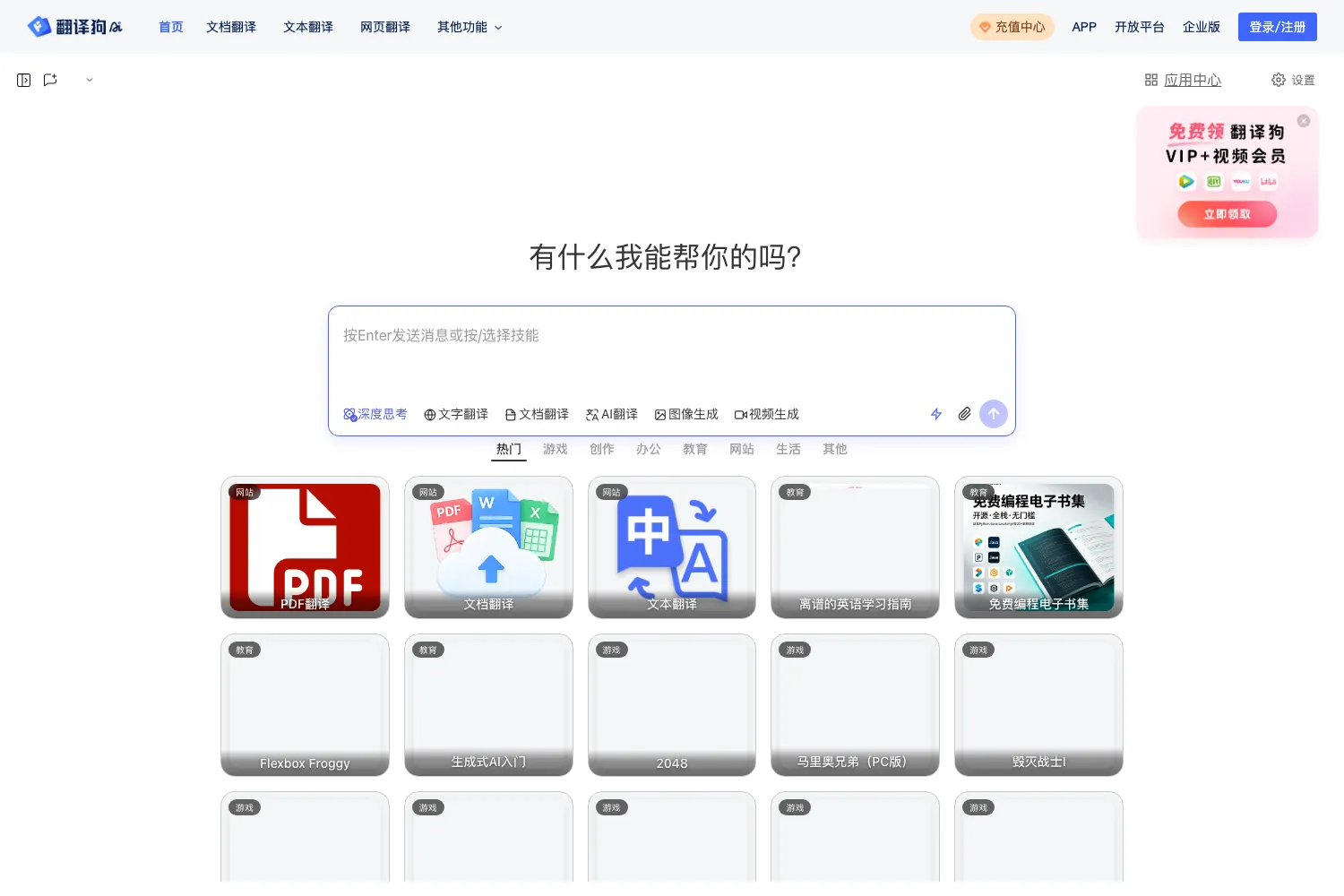The width and height of the screenshot is (1344, 896).
Task: Open 离谱的英语学习指南 card
Action: (x=856, y=547)
